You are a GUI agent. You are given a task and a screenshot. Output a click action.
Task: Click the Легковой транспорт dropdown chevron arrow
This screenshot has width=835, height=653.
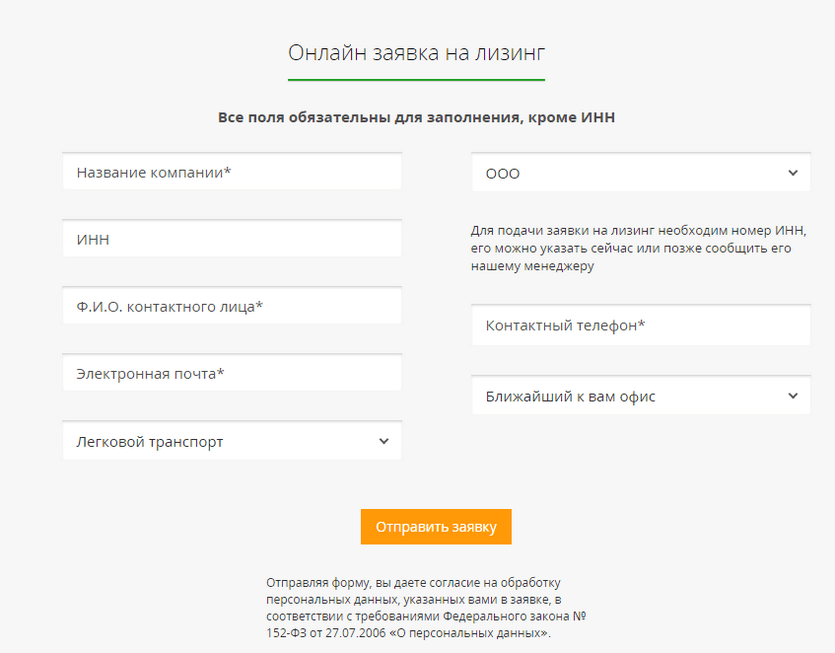click(x=383, y=441)
